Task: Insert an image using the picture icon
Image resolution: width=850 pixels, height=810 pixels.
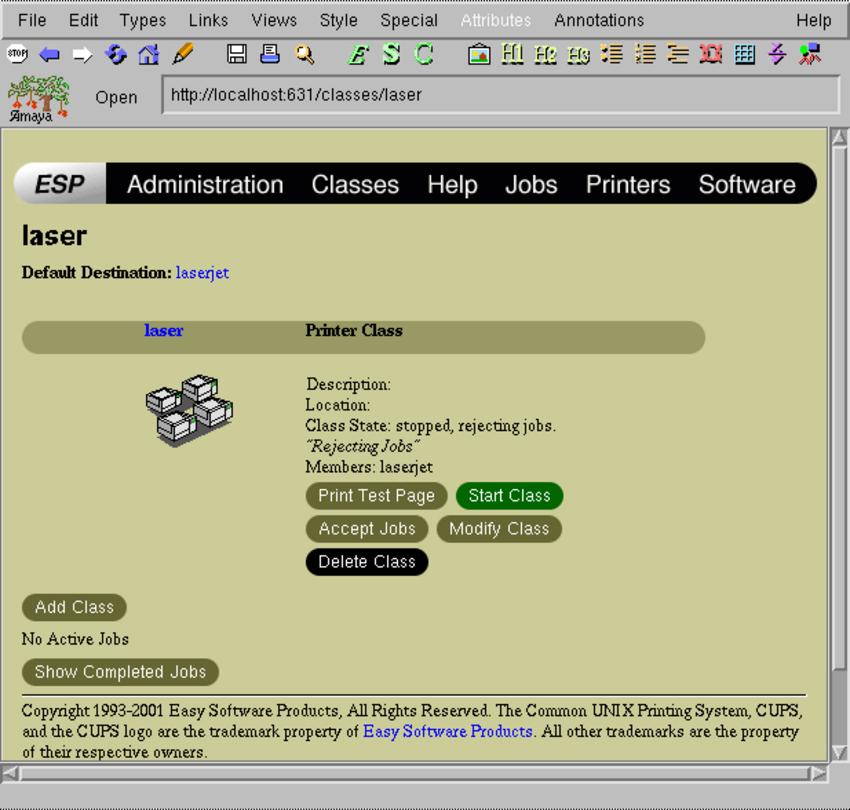Action: [479, 55]
